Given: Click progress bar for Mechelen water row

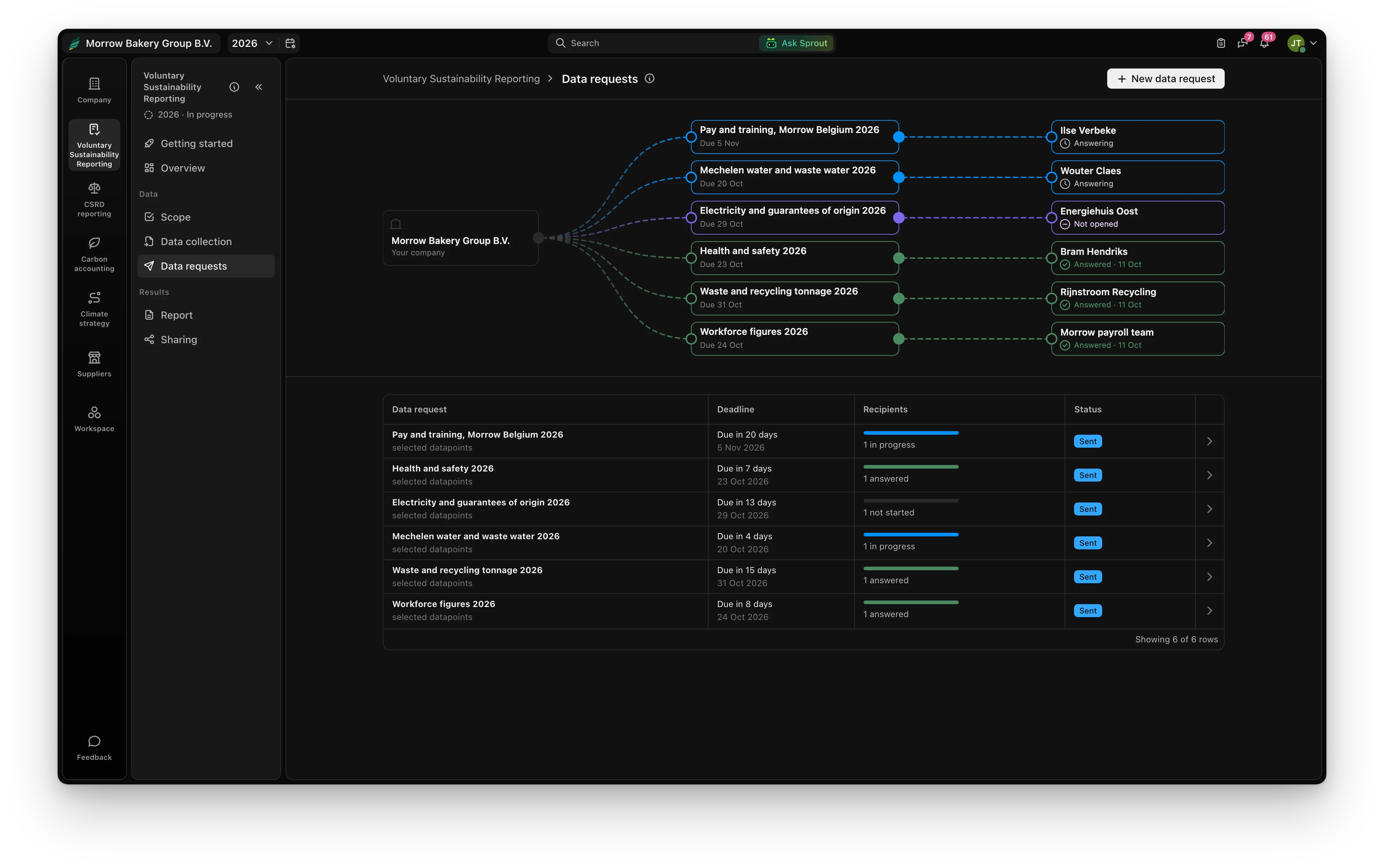Looking at the screenshot, I should coord(910,535).
